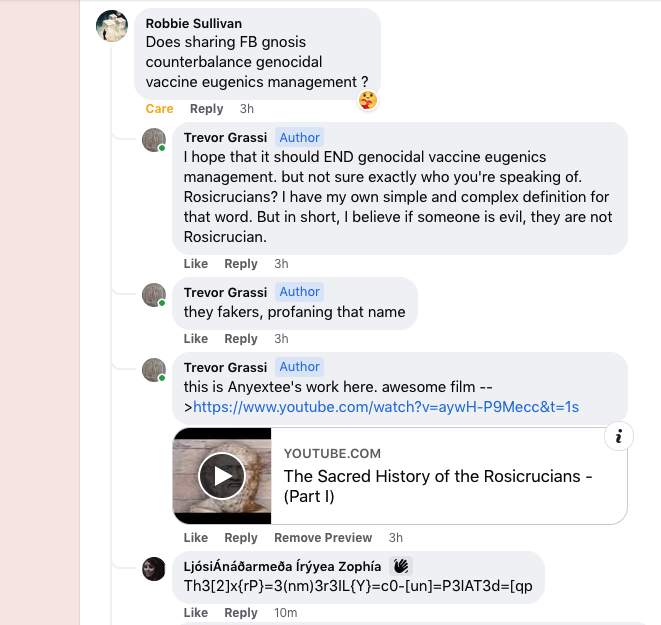Like Trevor's 'they fakers' comment

[196, 339]
